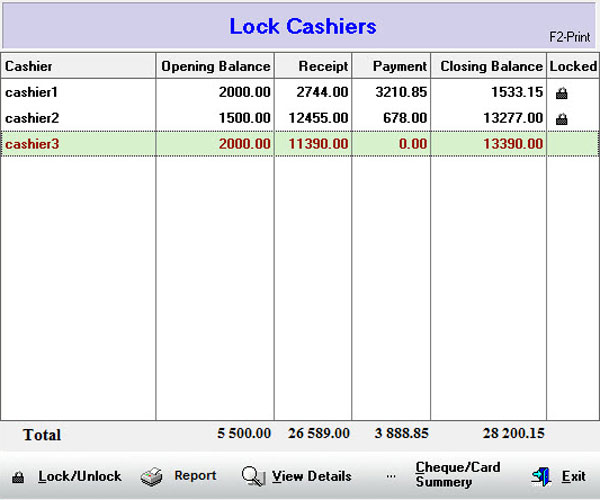
Task: Click the exit door icon
Action: coord(541,477)
